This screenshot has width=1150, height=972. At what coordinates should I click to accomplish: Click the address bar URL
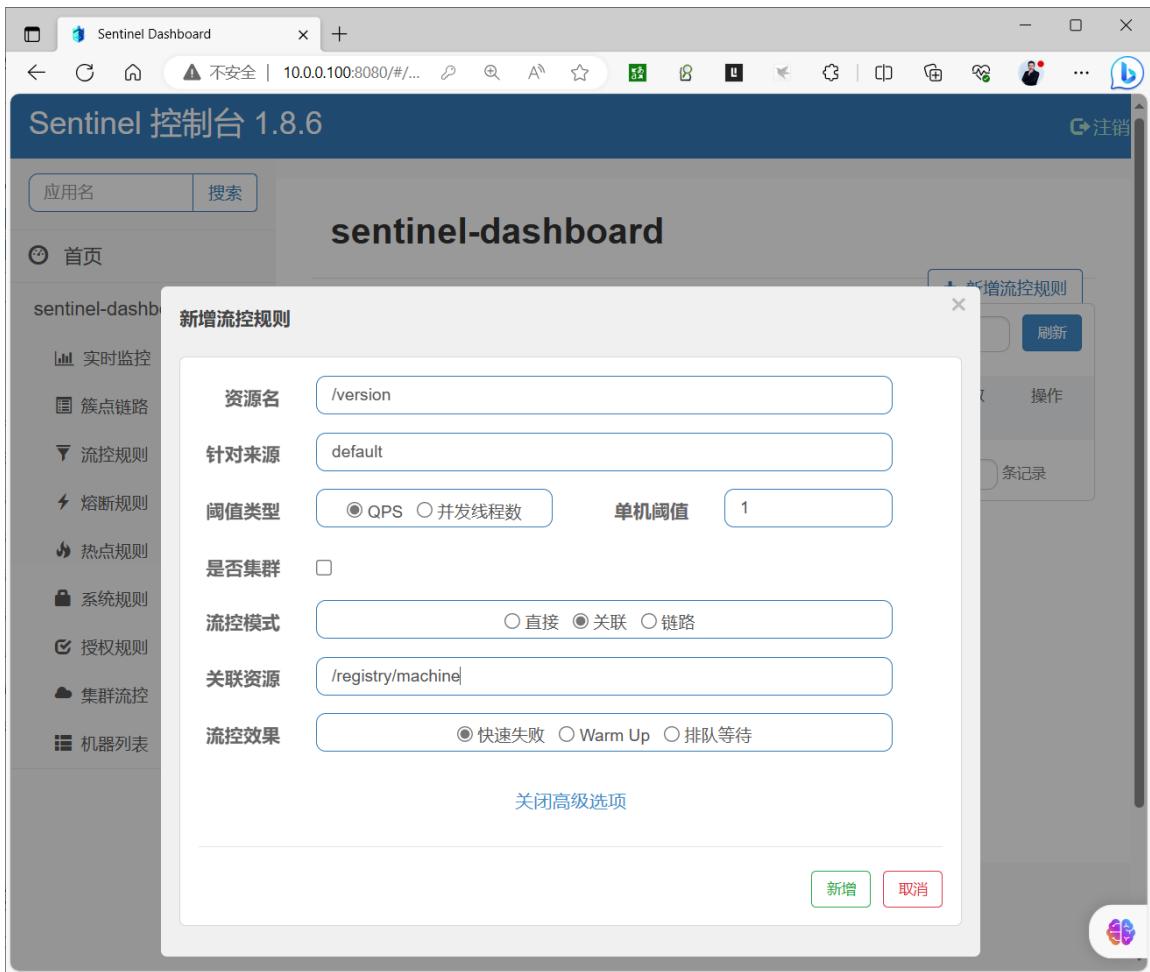point(351,72)
